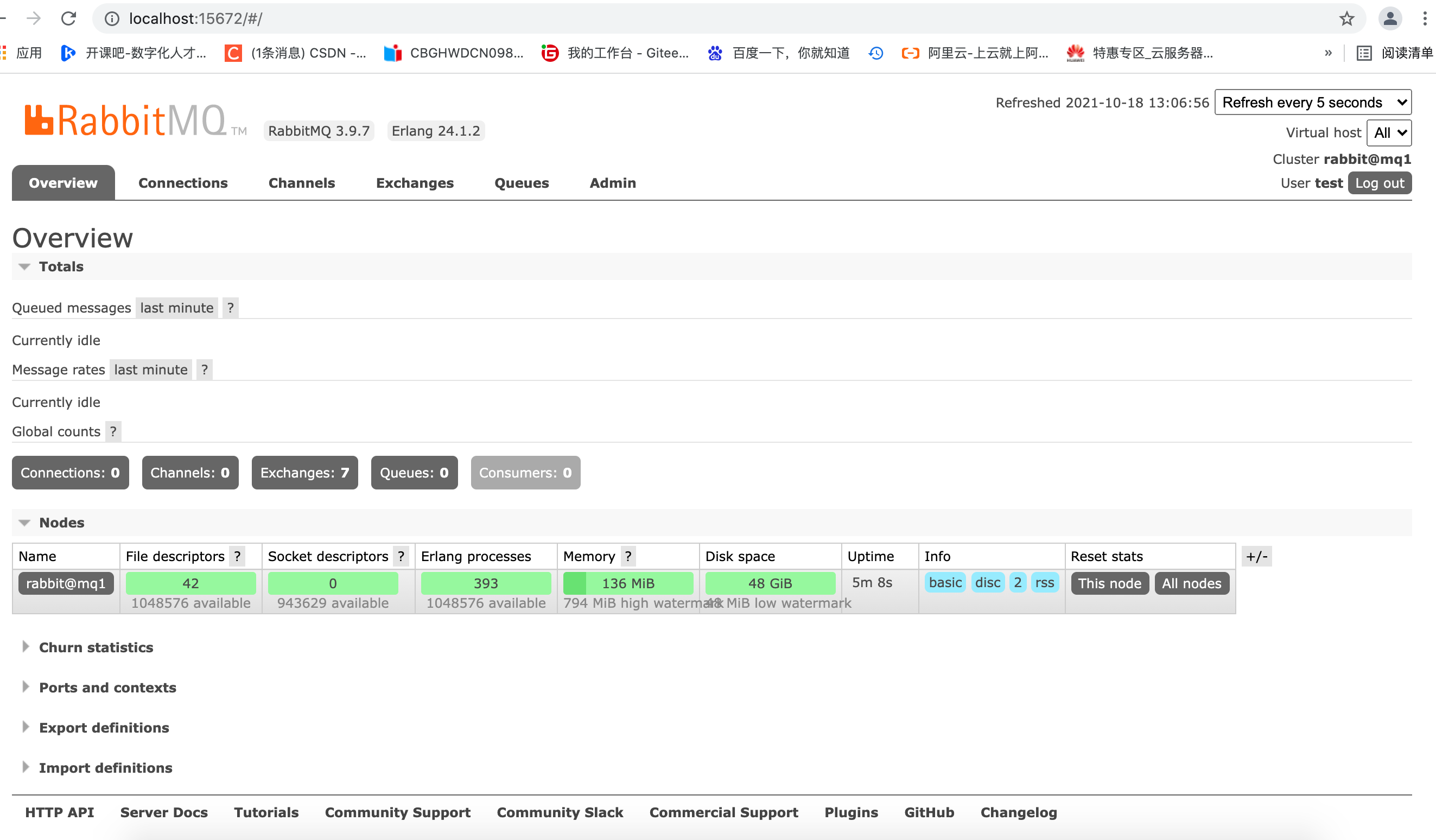This screenshot has height=840, width=1436.
Task: Open the Plugins footer link
Action: pos(851,813)
